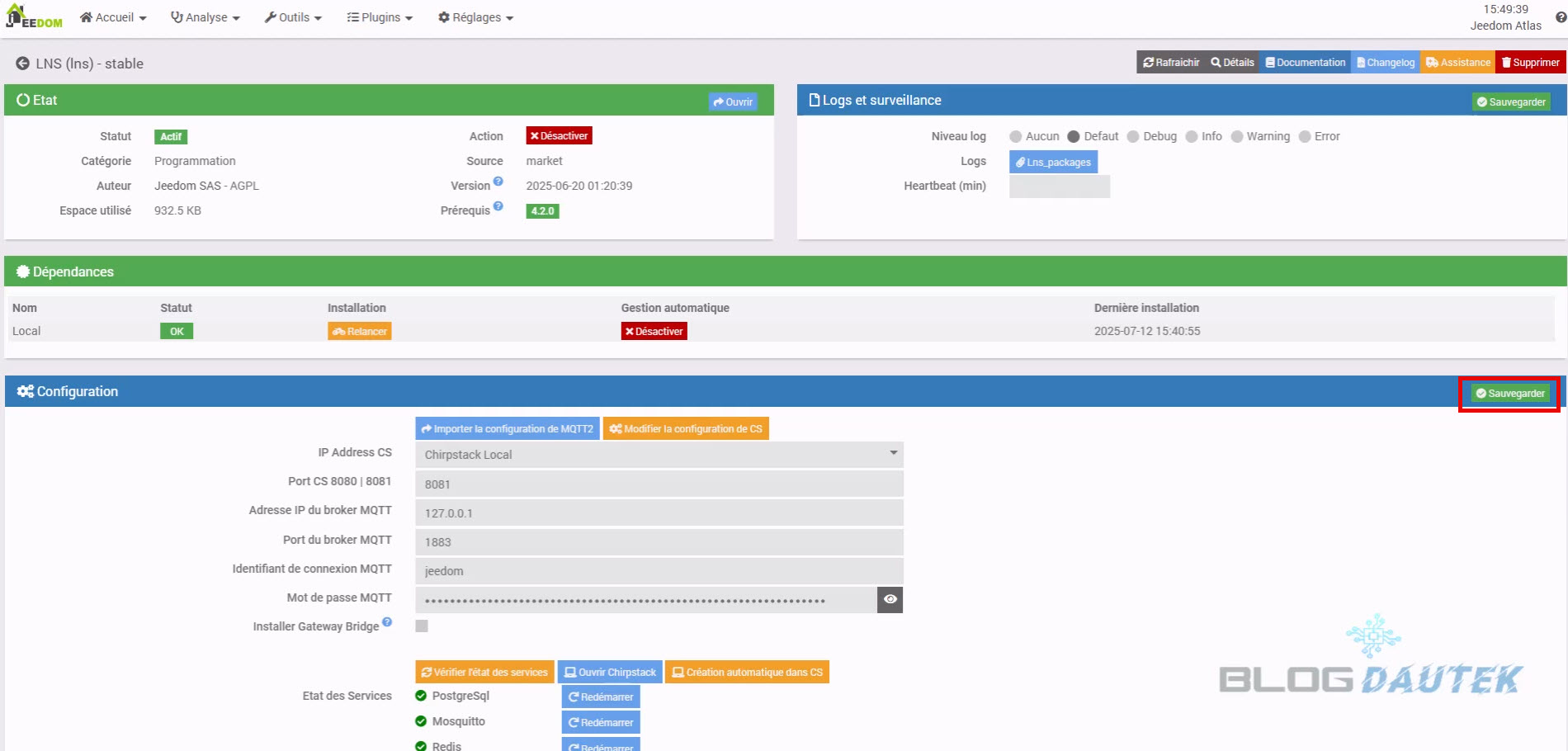Click the Port du broker MQTT field
The image size is (1568, 751).
pos(659,542)
